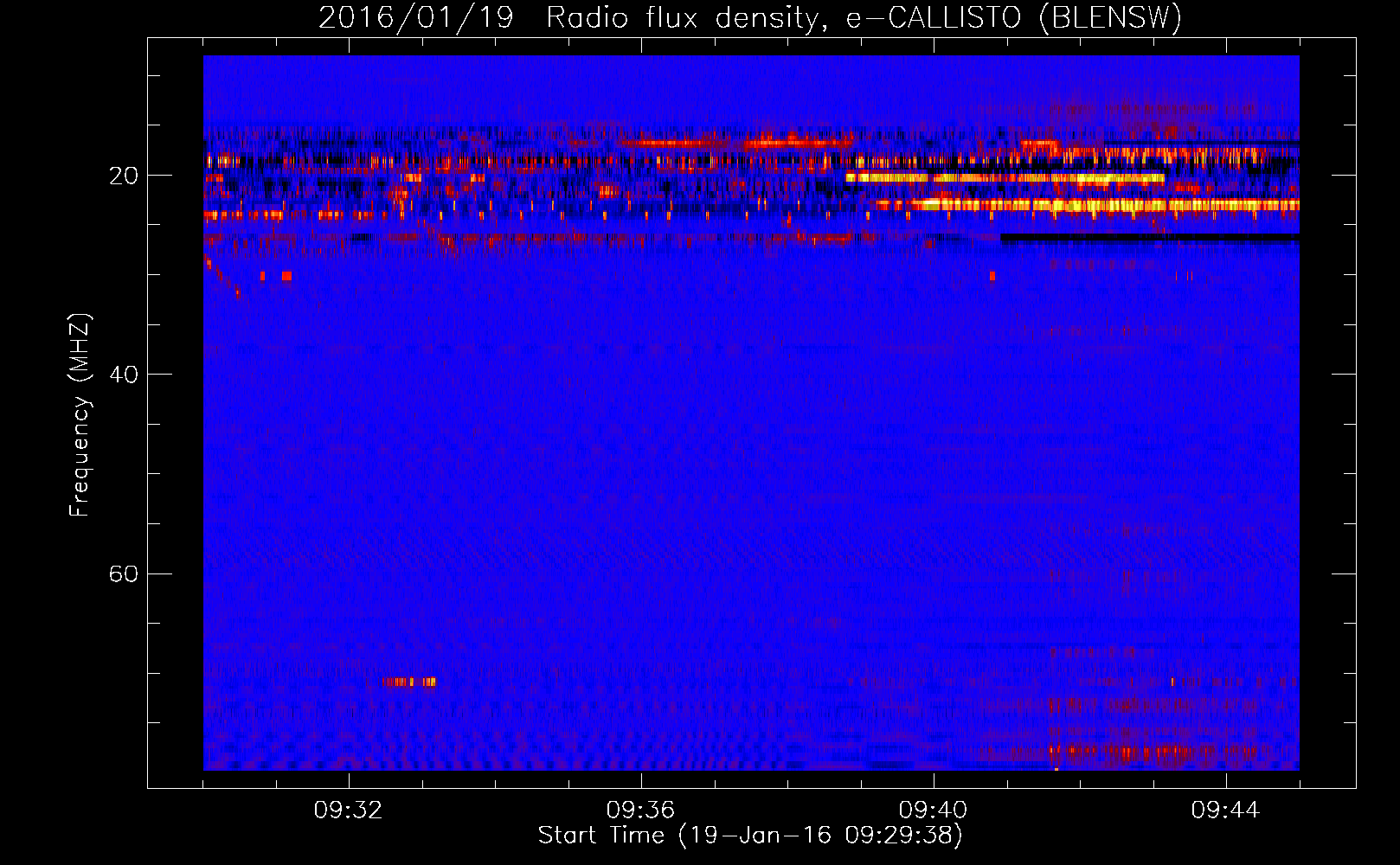Image resolution: width=1400 pixels, height=865 pixels.
Task: Click the 60 MHz frequency tick label
Action: coord(124,573)
